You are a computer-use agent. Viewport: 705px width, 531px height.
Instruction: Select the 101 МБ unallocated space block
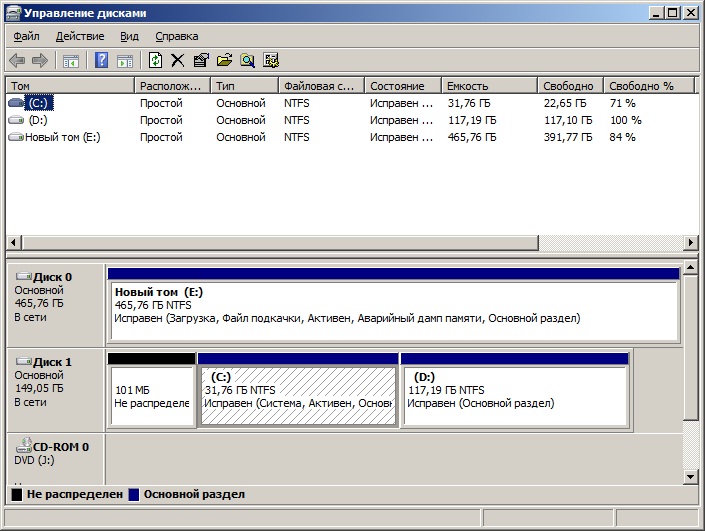[x=151, y=396]
